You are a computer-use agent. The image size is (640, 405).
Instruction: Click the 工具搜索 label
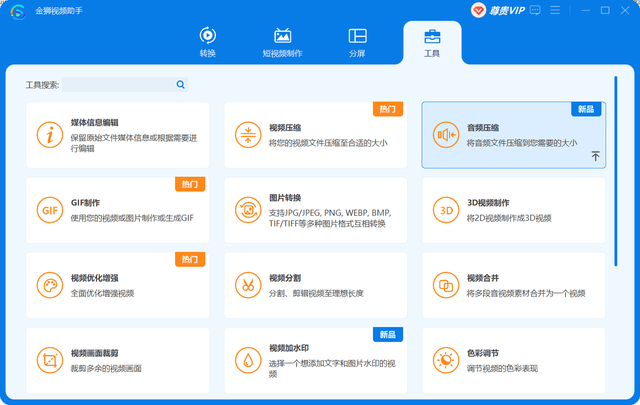[42, 85]
